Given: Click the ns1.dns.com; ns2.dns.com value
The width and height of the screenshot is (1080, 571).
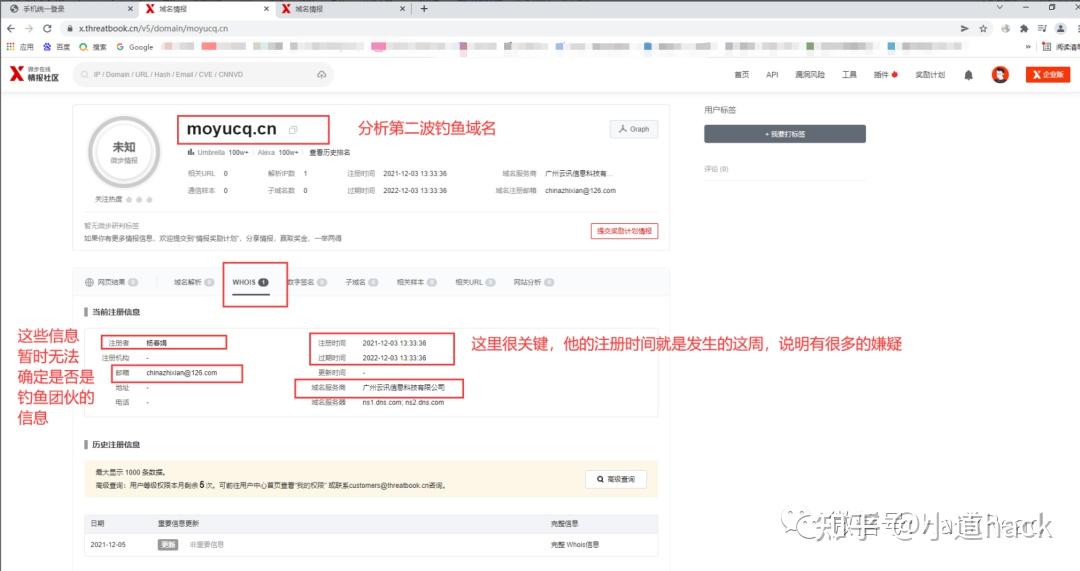Looking at the screenshot, I should [403, 402].
